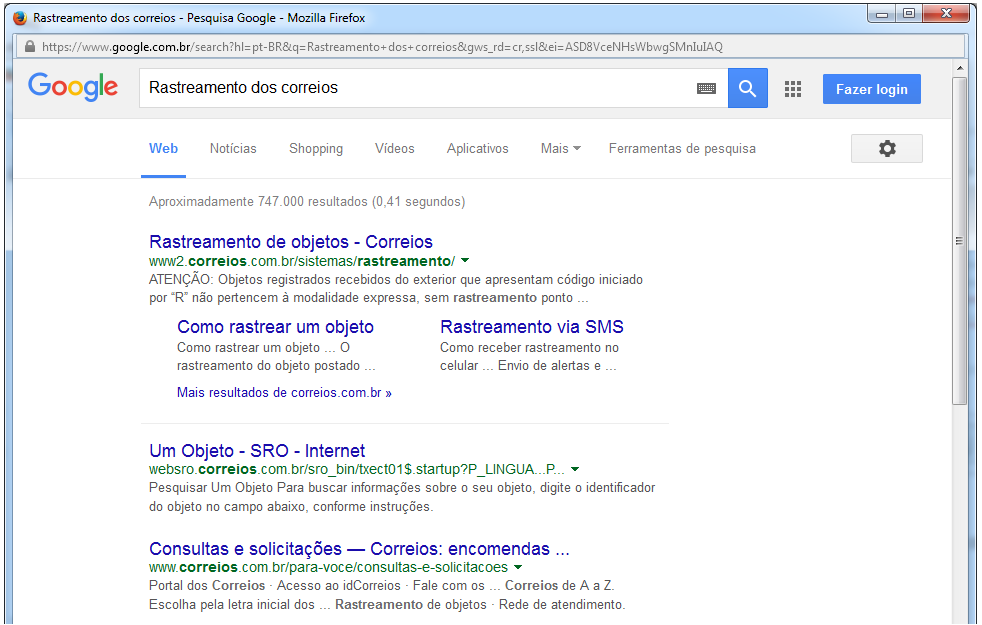Click the websro.correios.com.br green URL text

coord(356,469)
